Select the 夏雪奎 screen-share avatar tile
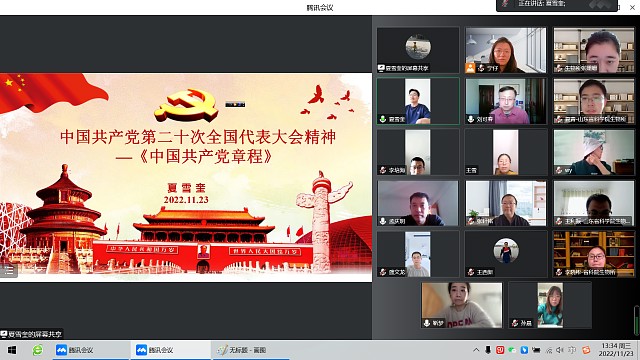This screenshot has height=360, width=640. pyautogui.click(x=418, y=50)
